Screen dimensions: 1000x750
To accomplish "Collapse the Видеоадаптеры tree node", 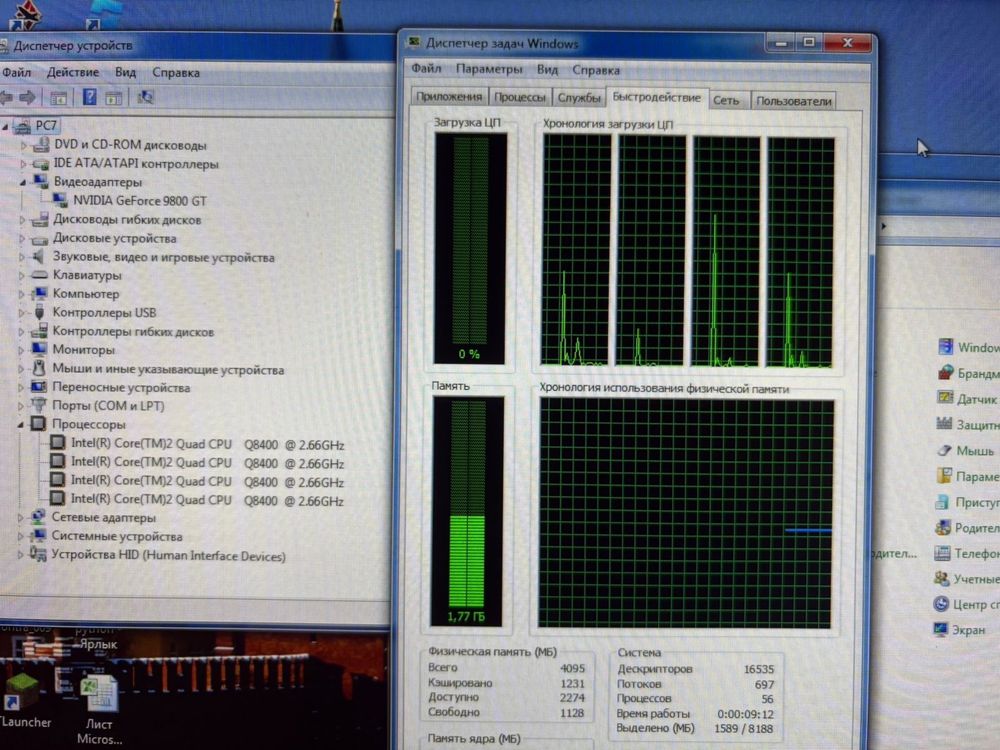I will coord(22,182).
